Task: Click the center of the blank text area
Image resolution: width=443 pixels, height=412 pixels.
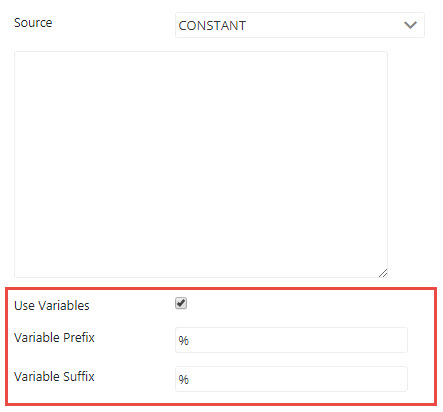Action: coord(201,164)
